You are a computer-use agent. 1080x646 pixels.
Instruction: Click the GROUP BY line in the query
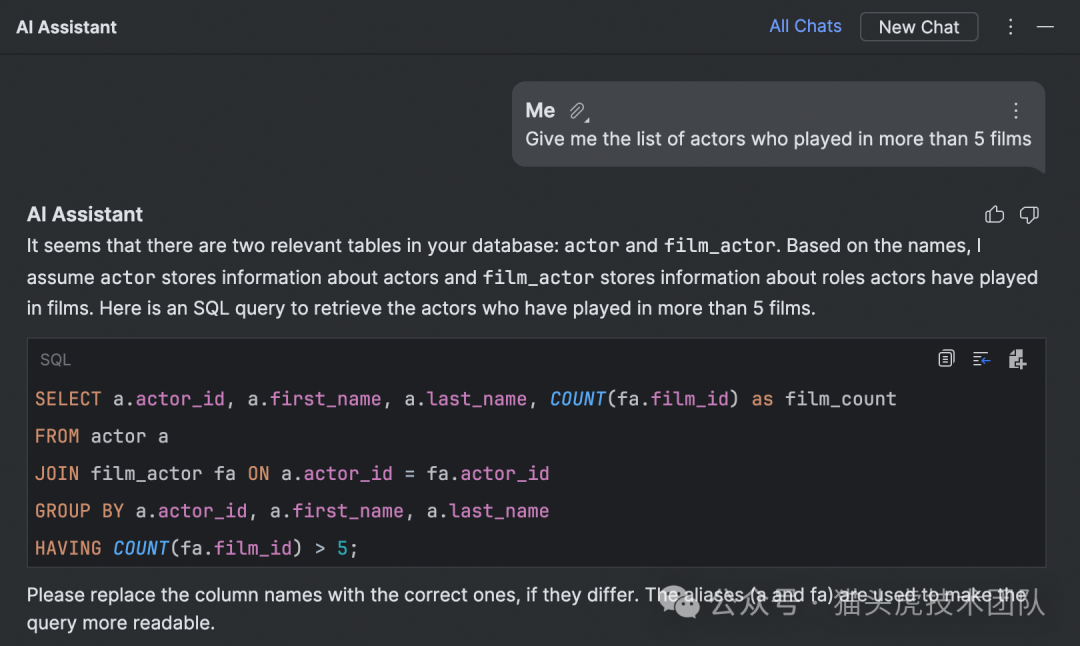click(291, 511)
